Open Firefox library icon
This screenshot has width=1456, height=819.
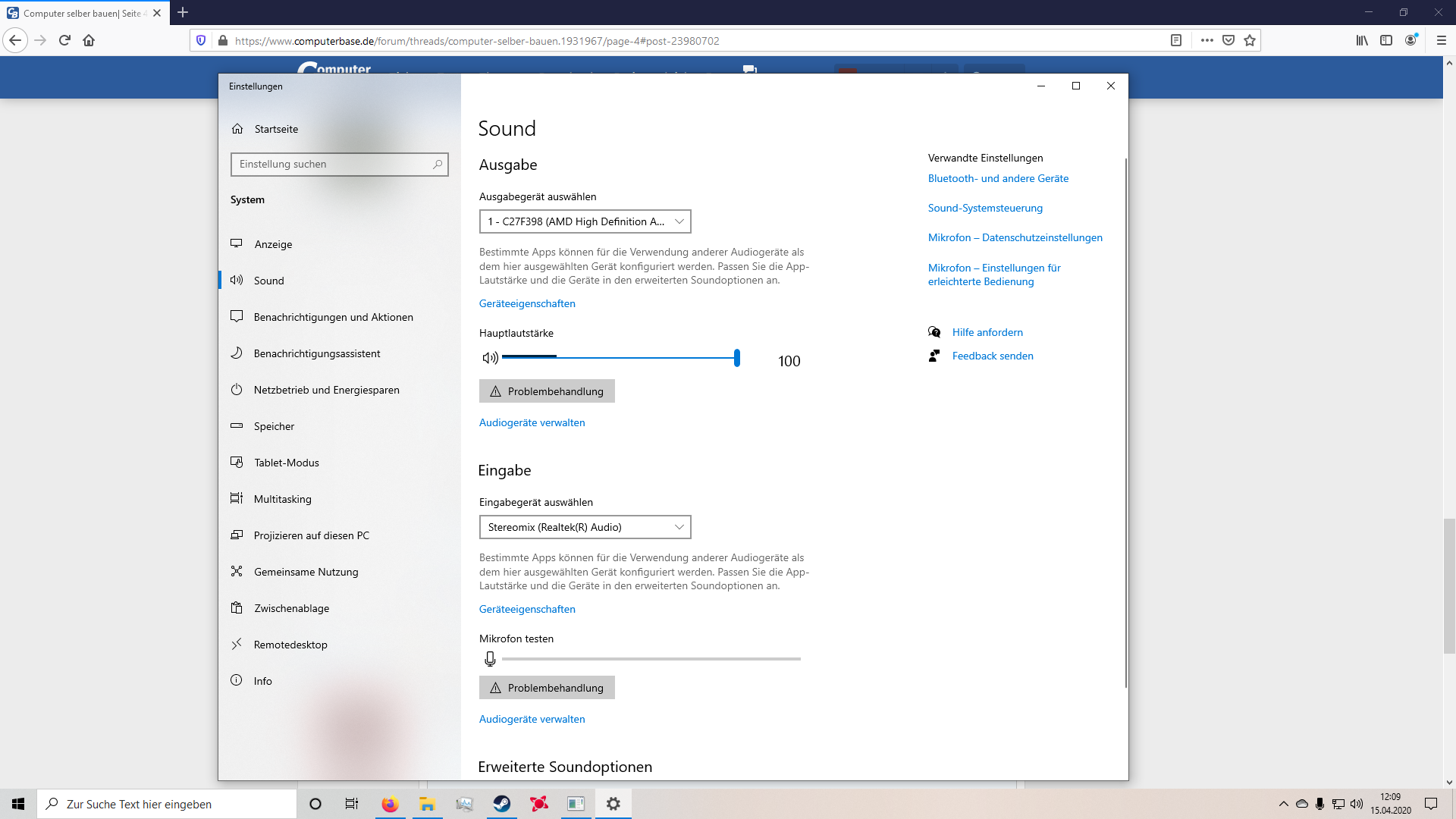pos(1362,40)
